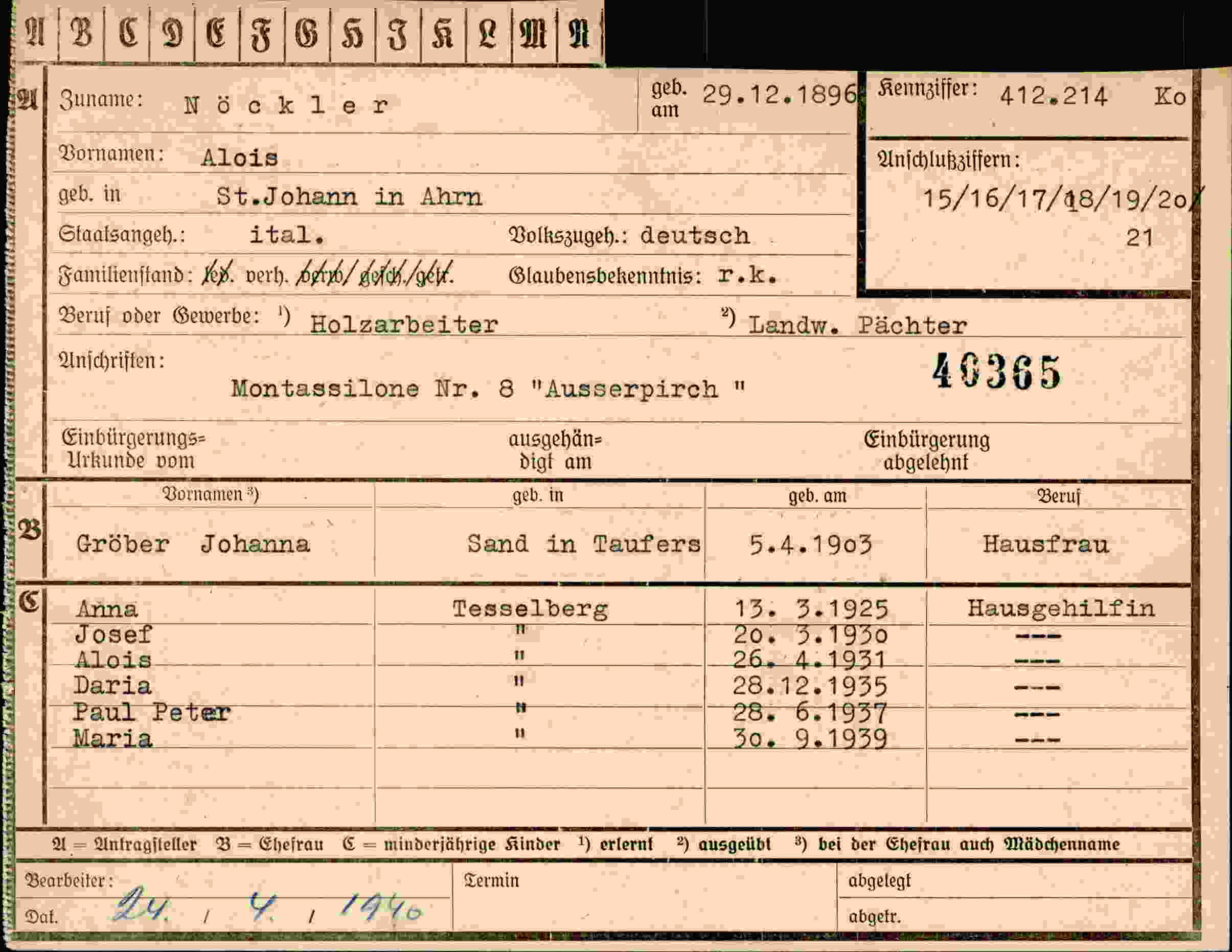Click the occupation "Landw. Pächter"

[x=857, y=325]
